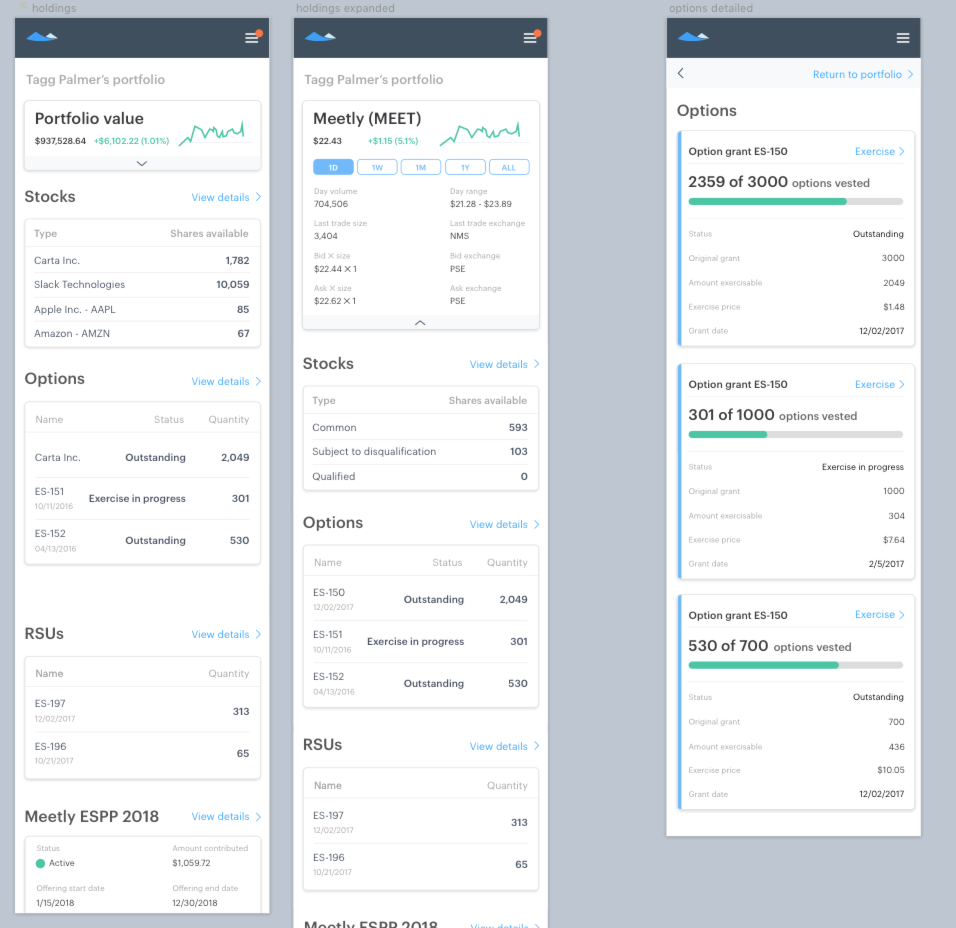
Task: Click mountain logo in options detailed header
Action: (693, 37)
